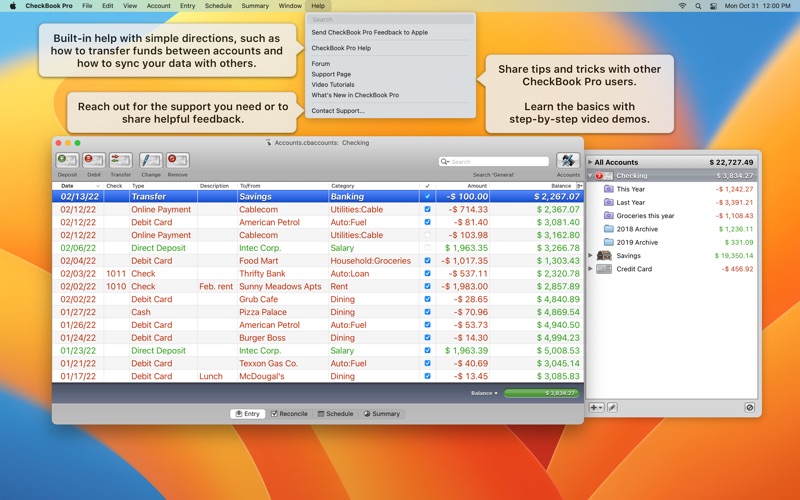Open the 2018 Archive folder icon
The image size is (800, 500).
(x=609, y=229)
